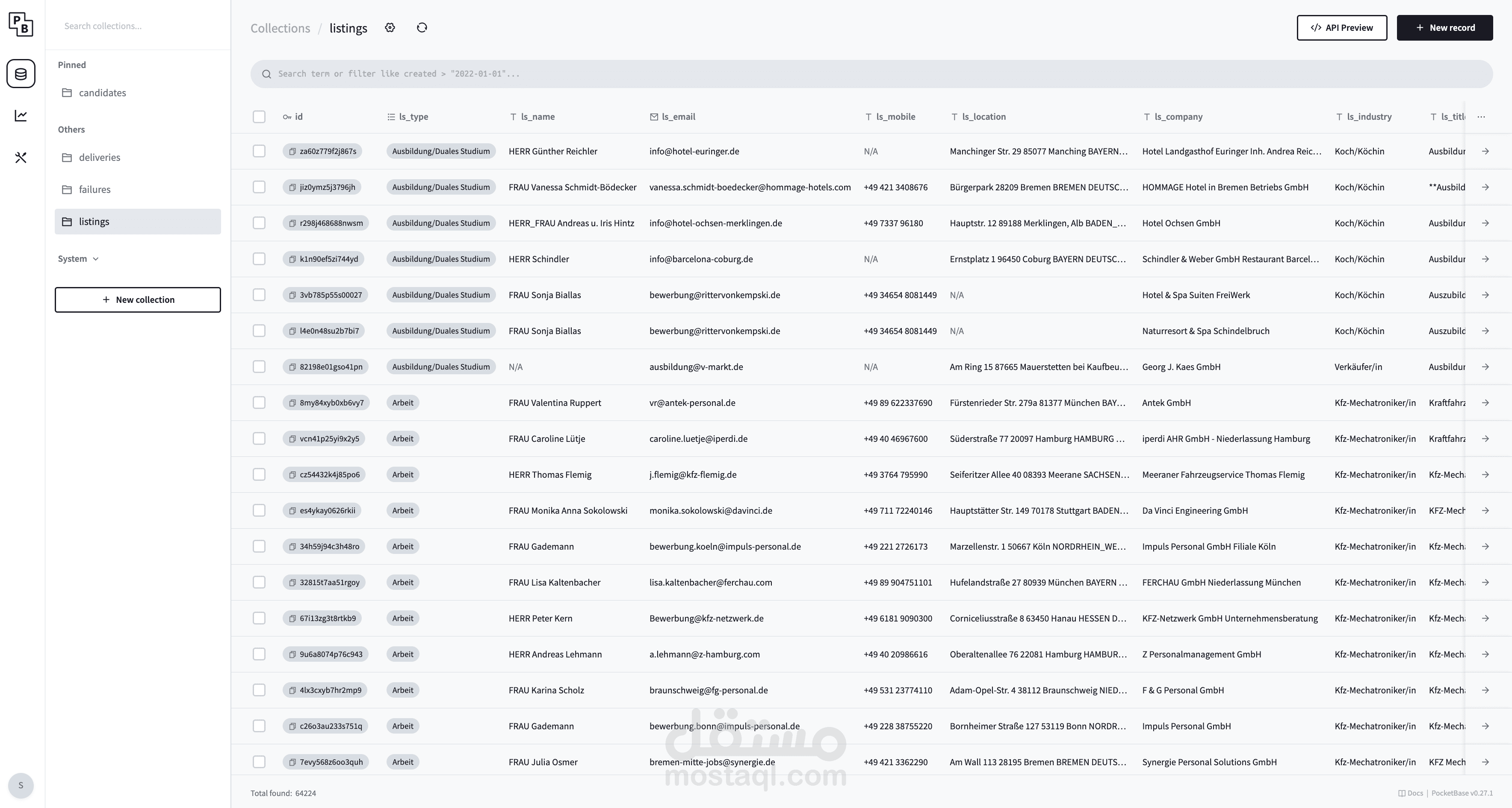Image resolution: width=1512 pixels, height=808 pixels.
Task: Sort by the ls_mobile column header
Action: click(890, 116)
